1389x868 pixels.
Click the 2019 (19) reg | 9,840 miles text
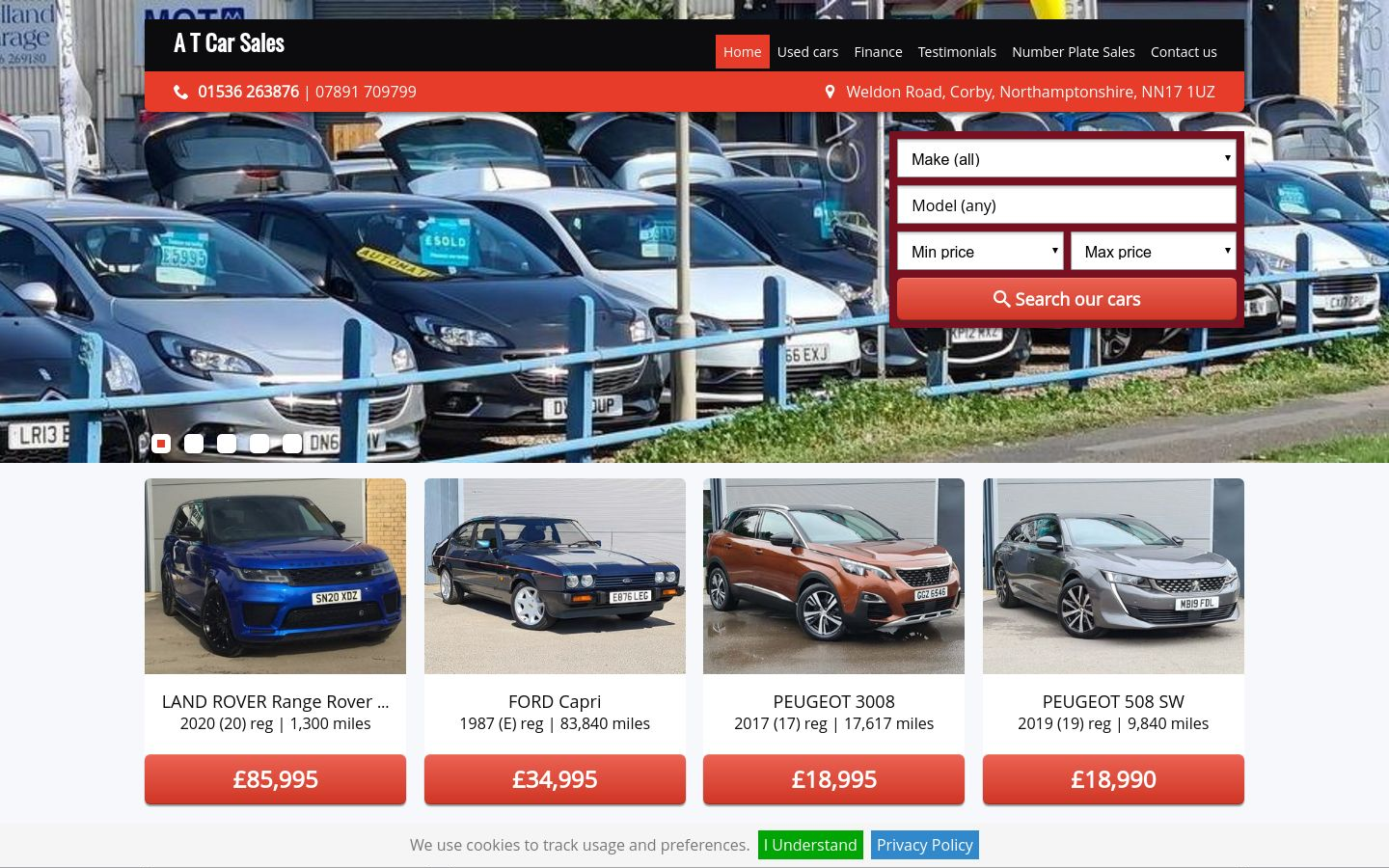pyautogui.click(x=1113, y=724)
